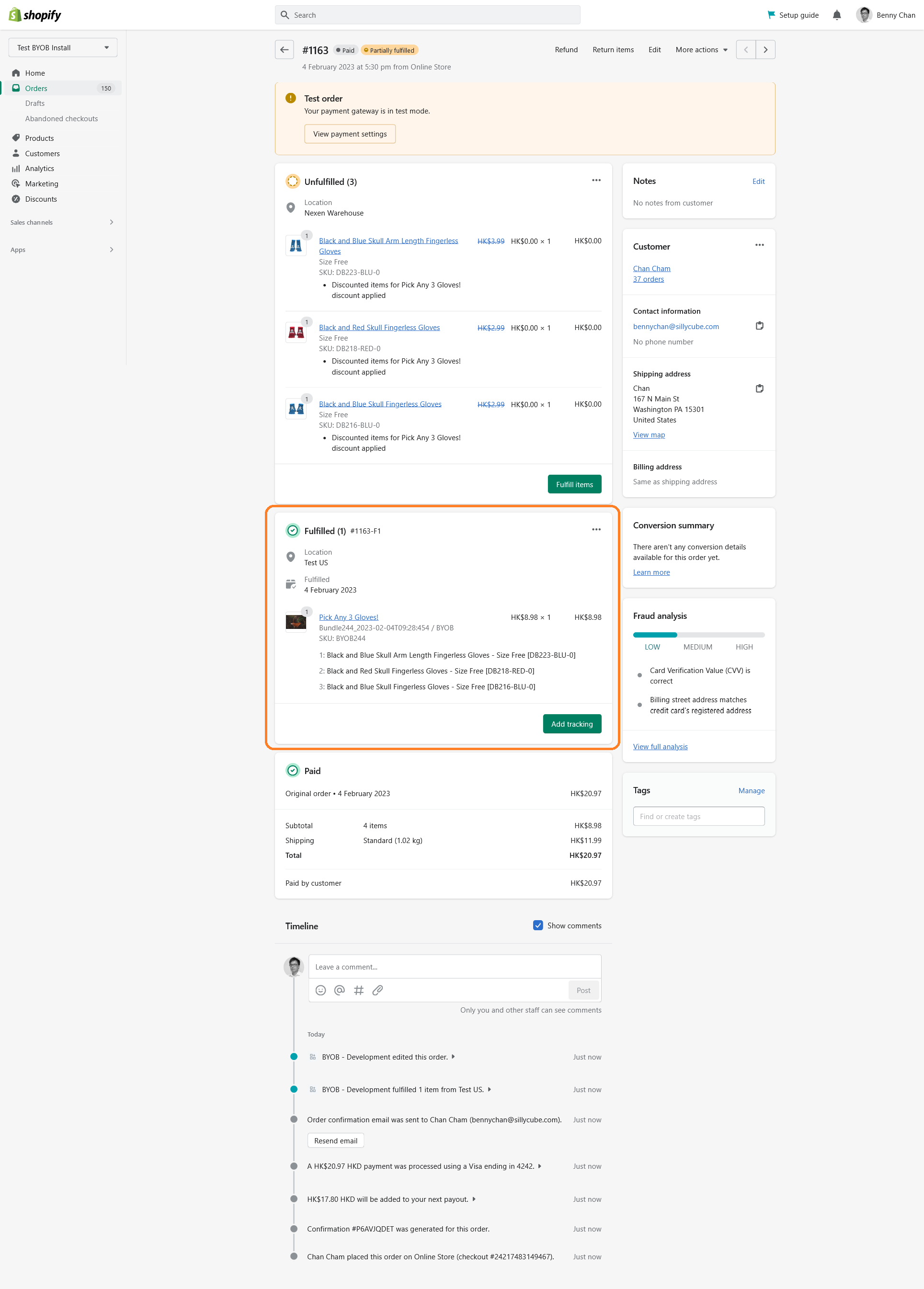Click the fraud analysis risk level bar
Image resolution: width=924 pixels, height=1289 pixels.
(698, 635)
